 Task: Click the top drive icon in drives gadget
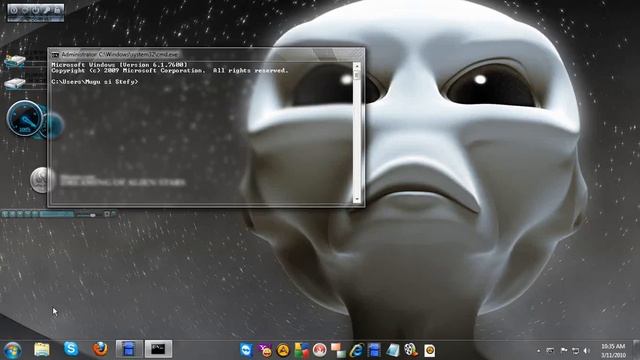tap(15, 62)
